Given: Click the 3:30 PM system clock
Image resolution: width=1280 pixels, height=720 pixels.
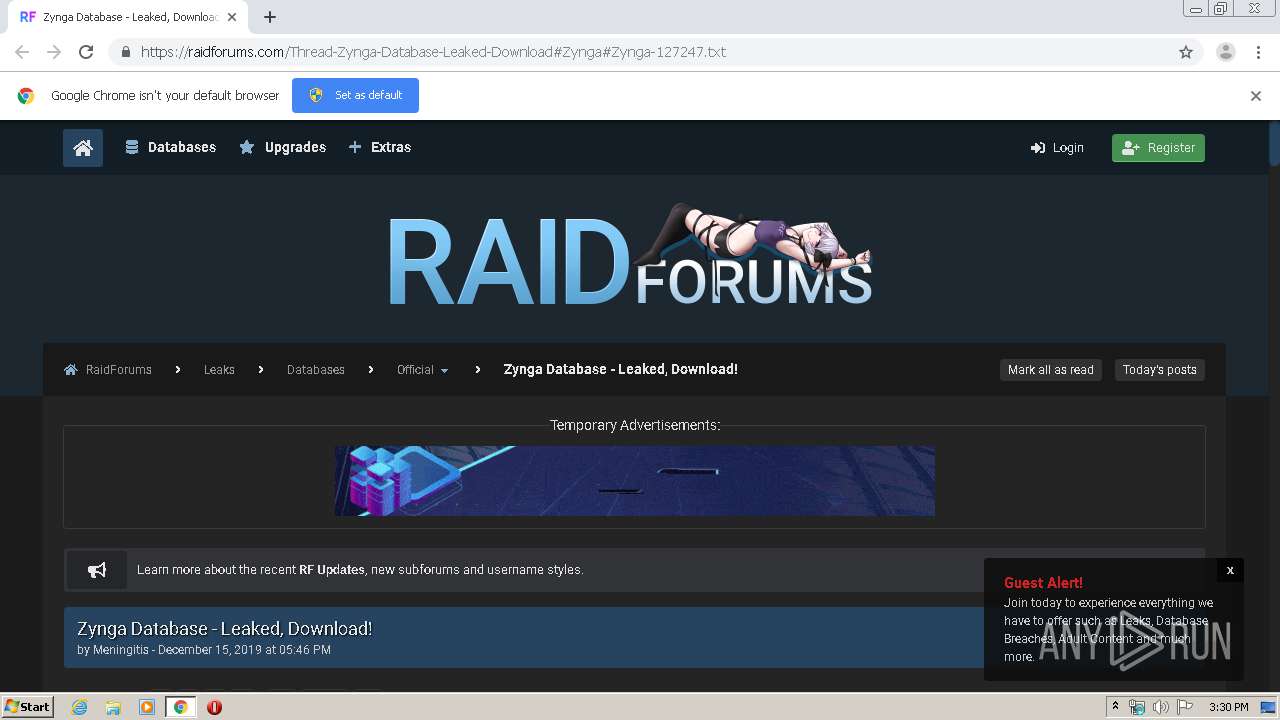Looking at the screenshot, I should (x=1228, y=707).
